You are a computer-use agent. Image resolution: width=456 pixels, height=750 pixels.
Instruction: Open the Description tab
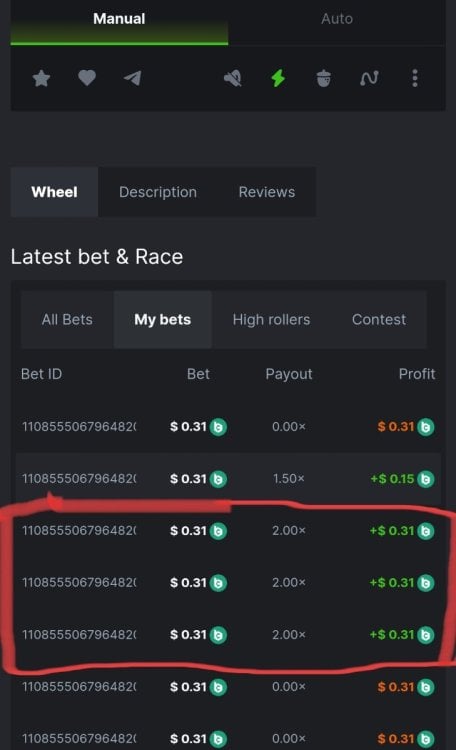click(x=158, y=192)
